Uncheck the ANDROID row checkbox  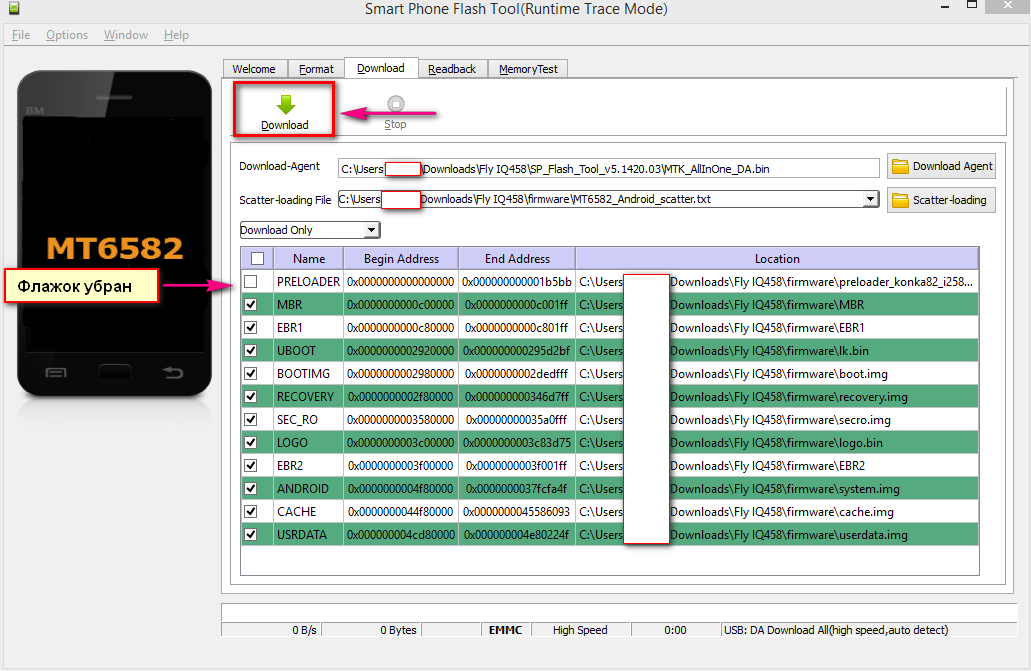(x=251, y=489)
